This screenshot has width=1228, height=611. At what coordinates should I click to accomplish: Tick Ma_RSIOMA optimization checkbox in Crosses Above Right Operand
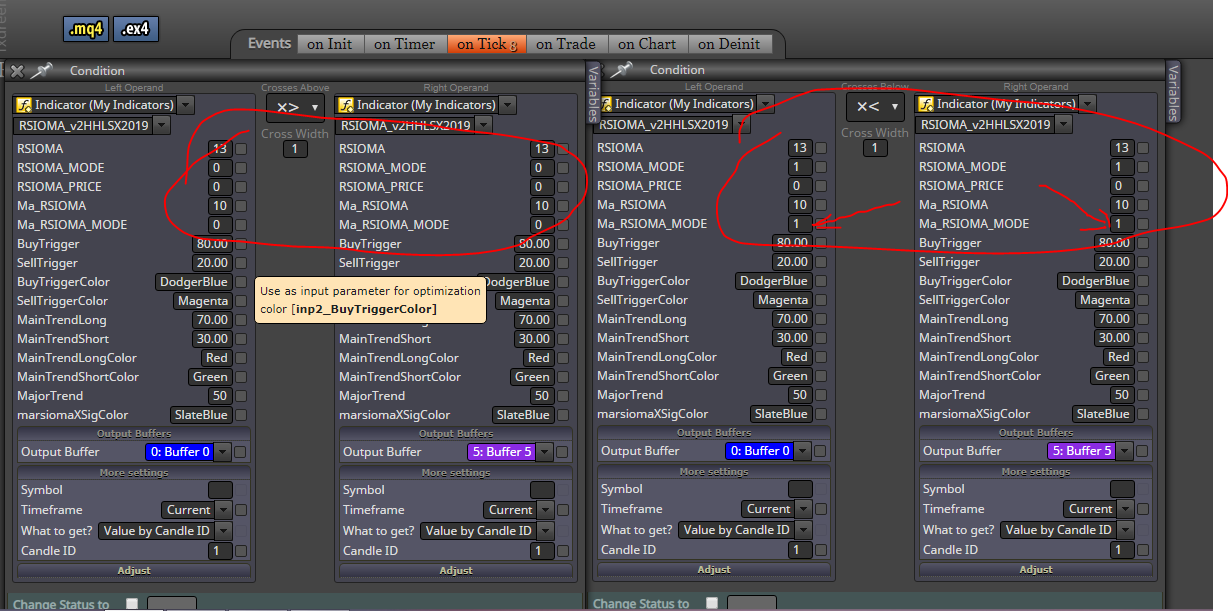coord(563,206)
